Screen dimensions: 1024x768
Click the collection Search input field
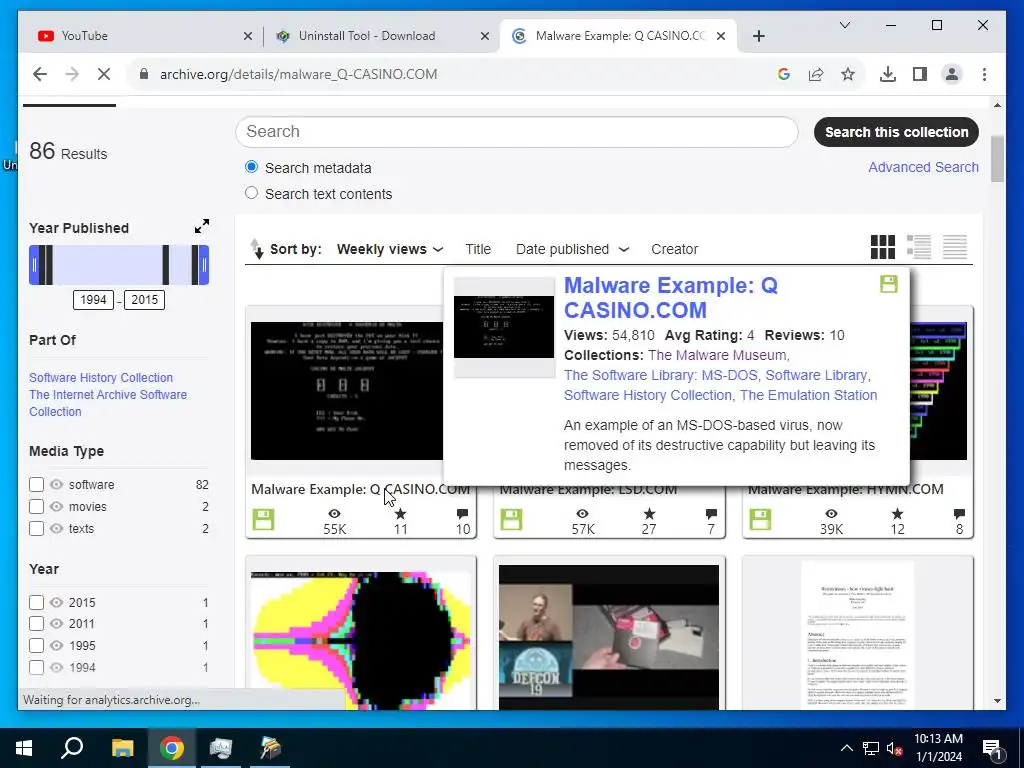pos(517,132)
